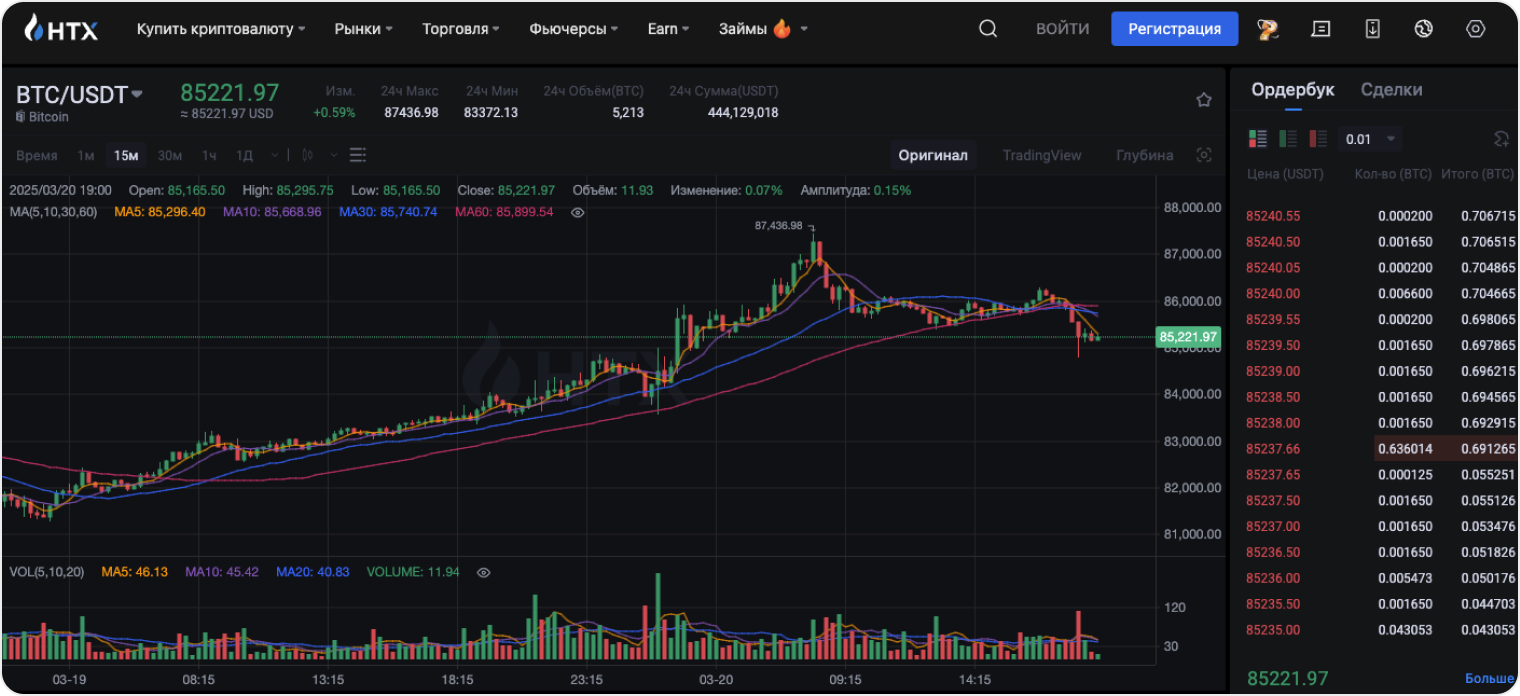
Task: Click the ВОЙТИ login link
Action: pyautogui.click(x=1062, y=29)
